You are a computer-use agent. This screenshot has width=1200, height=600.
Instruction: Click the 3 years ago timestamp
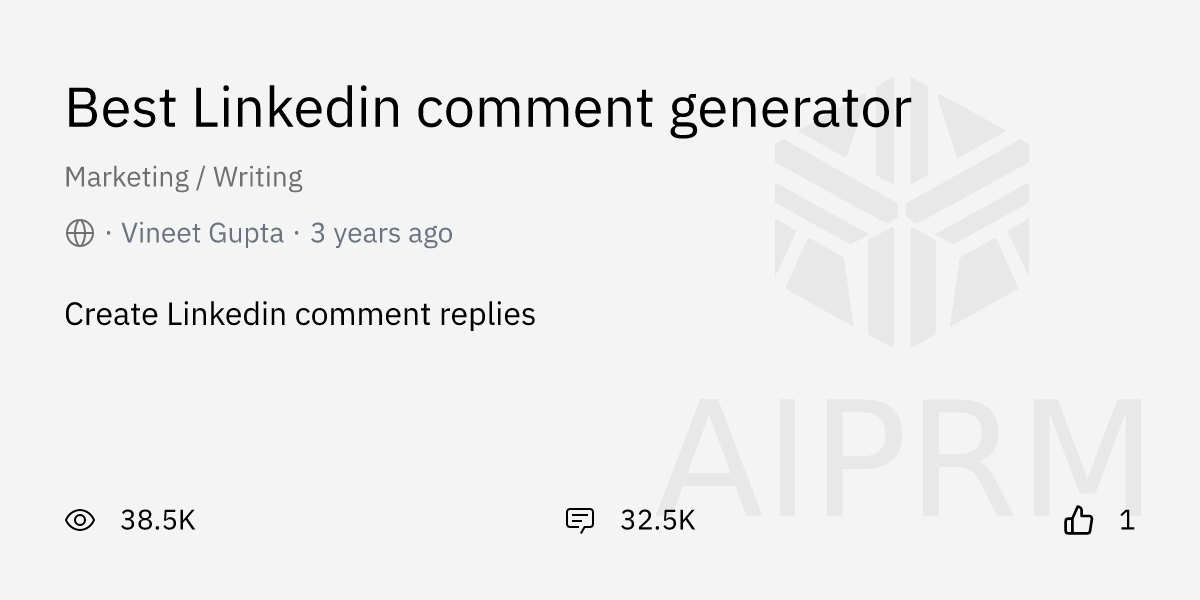pos(381,234)
